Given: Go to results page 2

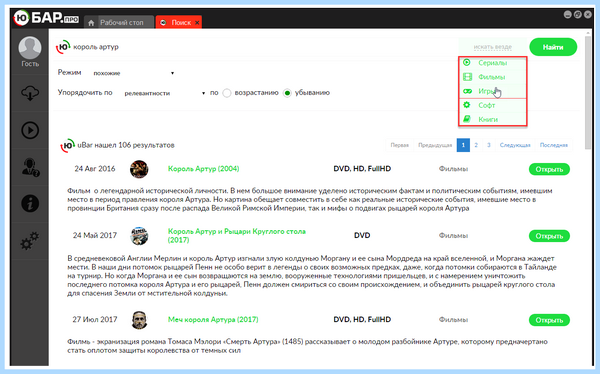Looking at the screenshot, I should tap(476, 145).
